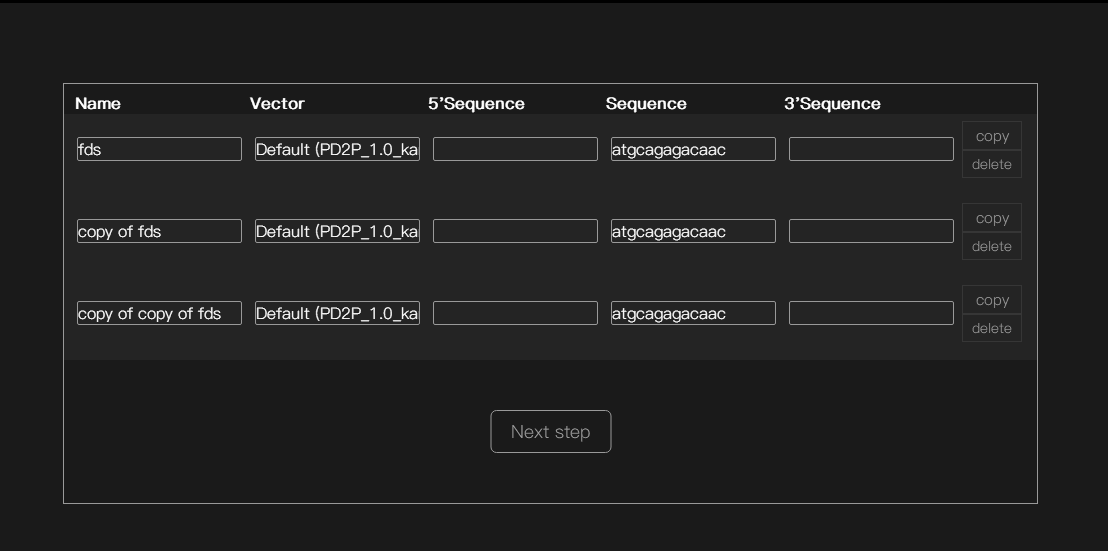Copy the 'copy of fds' row

click(x=991, y=218)
